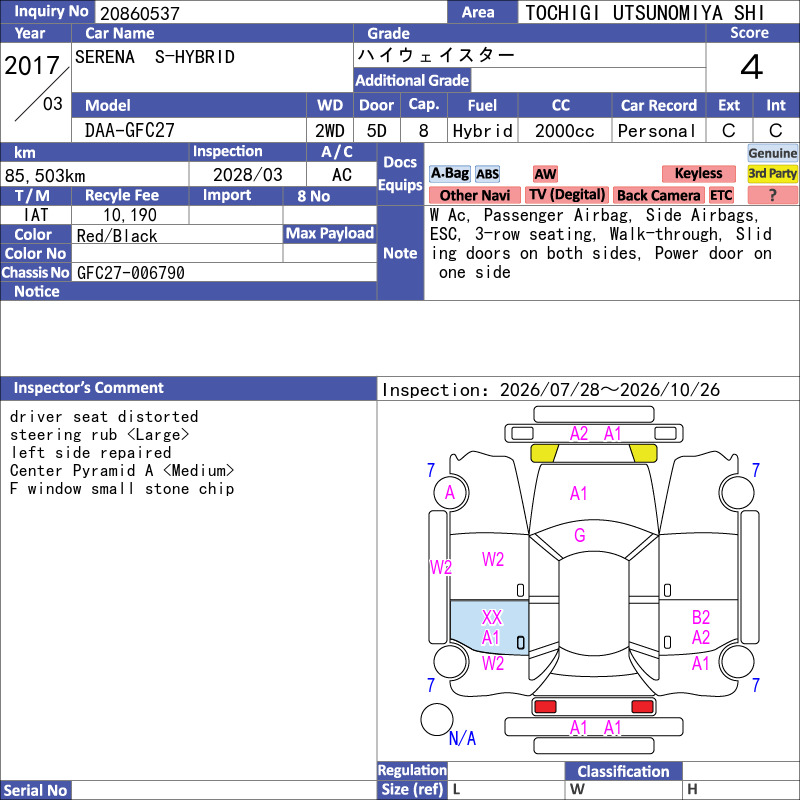Click the Keyless equipment badge

[698, 173]
